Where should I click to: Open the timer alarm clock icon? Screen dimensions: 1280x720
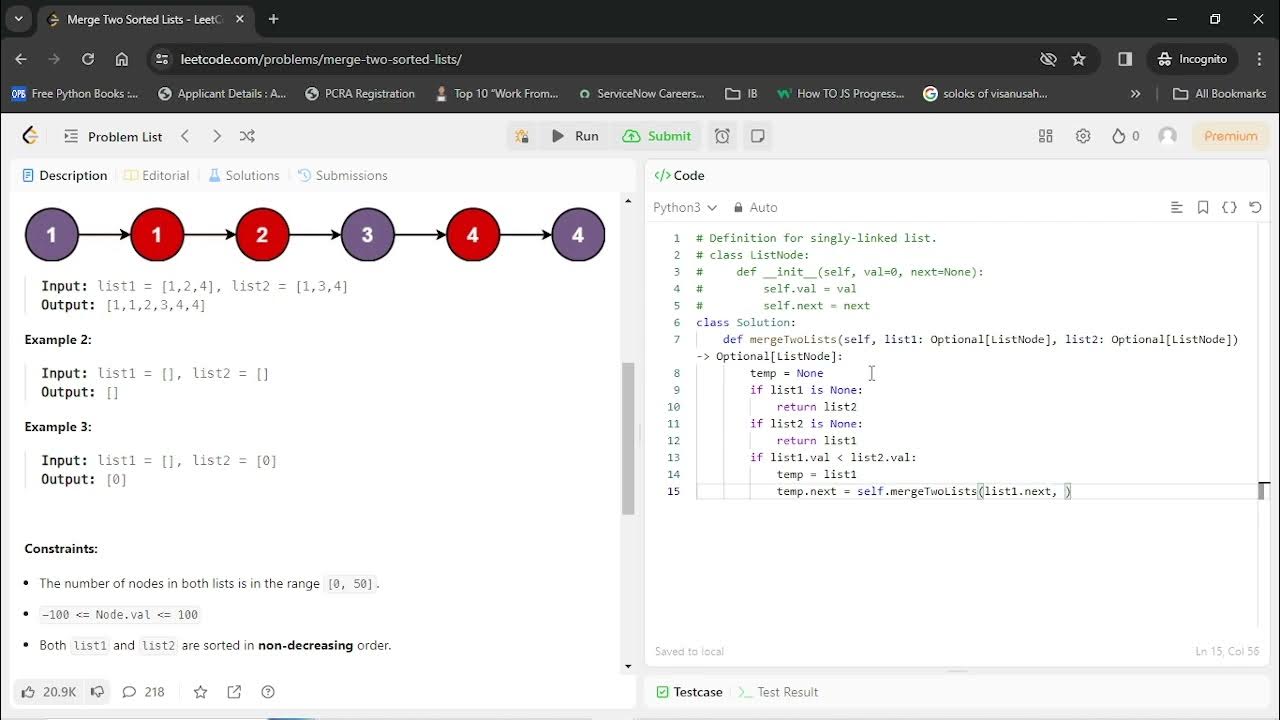tap(722, 136)
